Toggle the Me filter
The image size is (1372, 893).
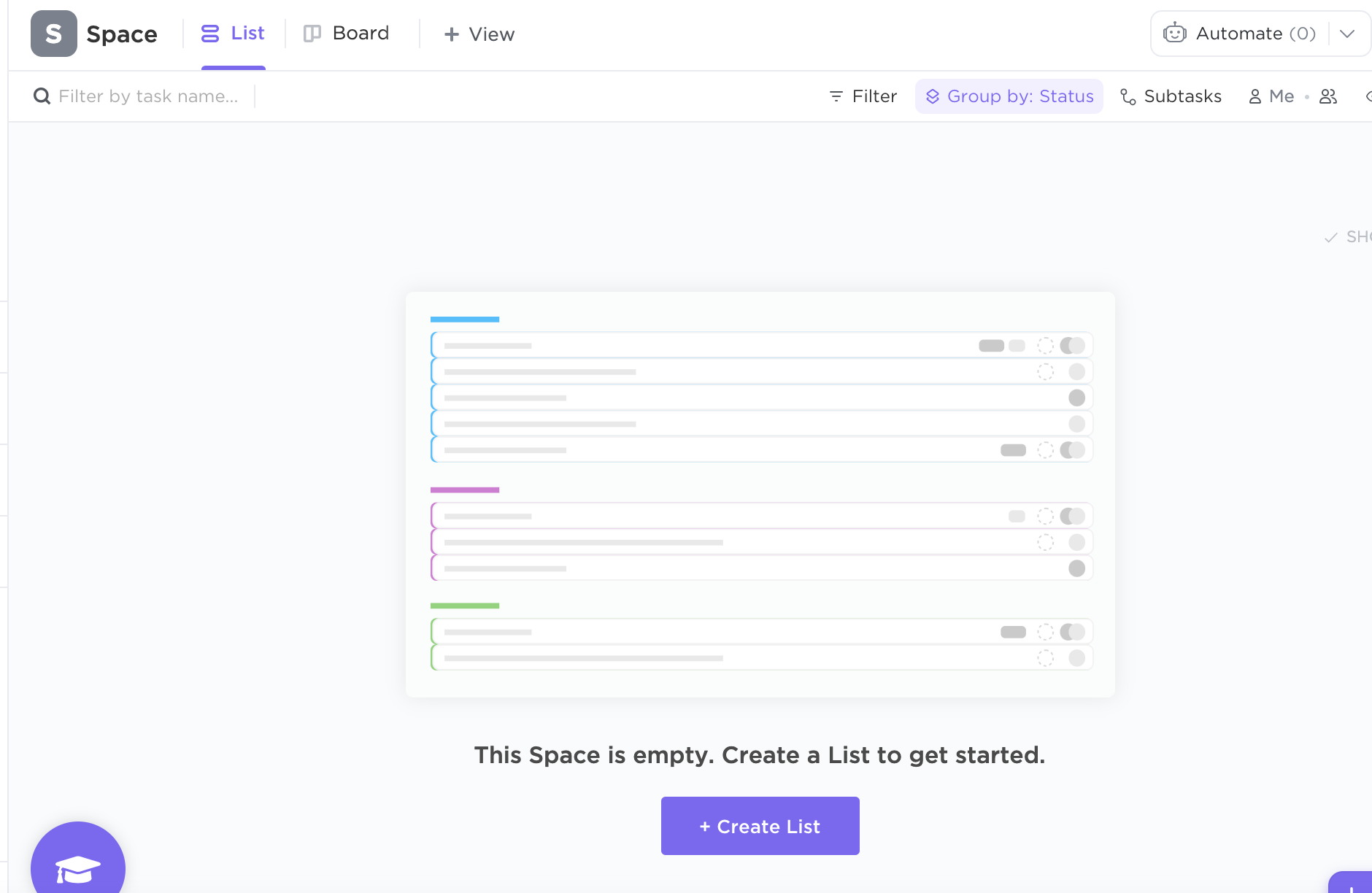[x=1271, y=96]
